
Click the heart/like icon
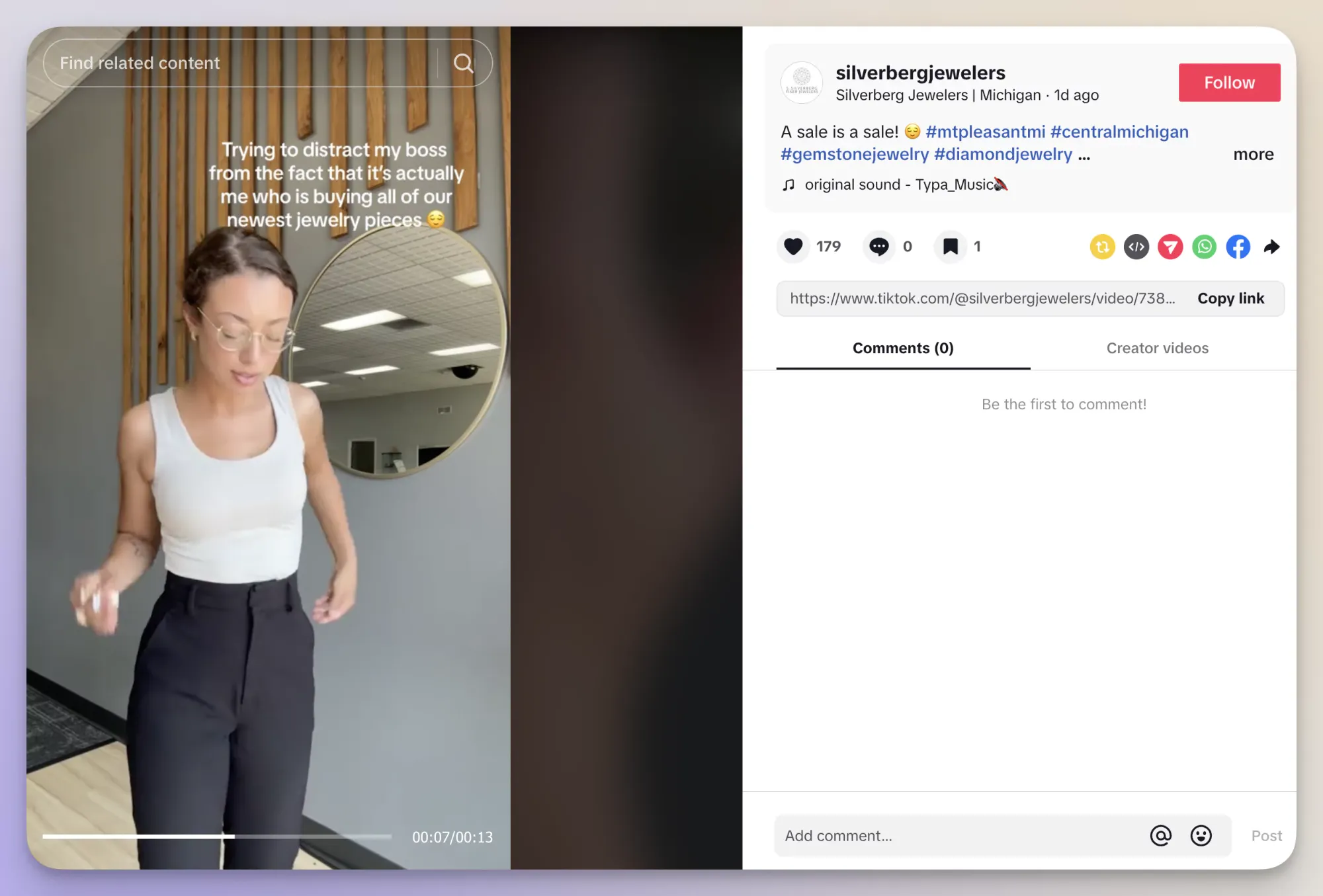793,245
